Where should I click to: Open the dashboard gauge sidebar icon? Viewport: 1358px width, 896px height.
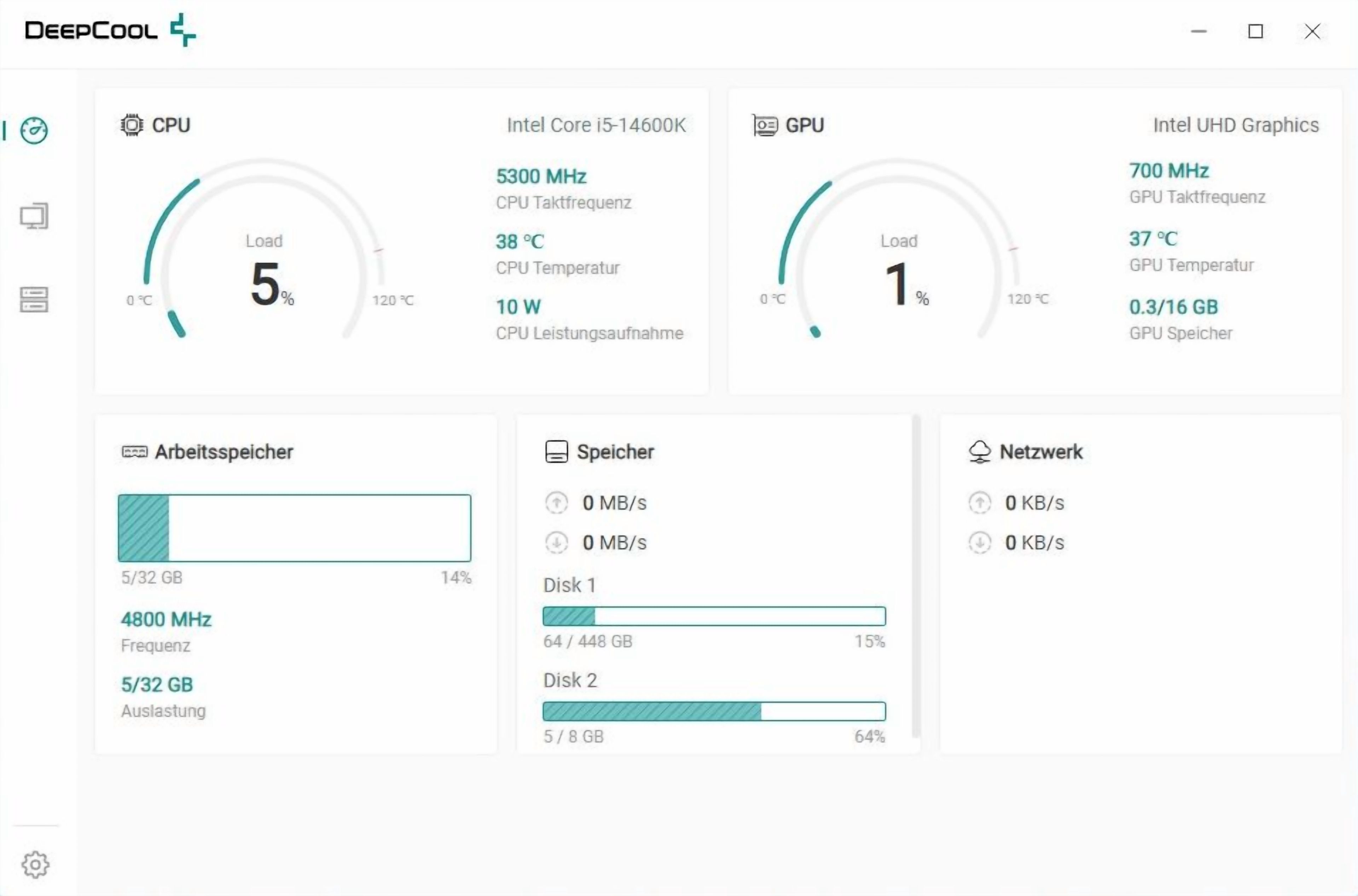(x=34, y=131)
